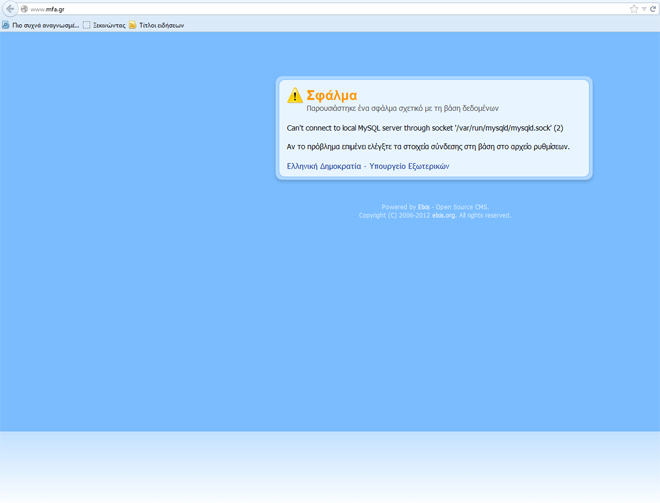Viewport: 660px width, 503px height.
Task: Click the 'Αν το πρόβλημα επιμένει' instruction text
Action: click(428, 146)
